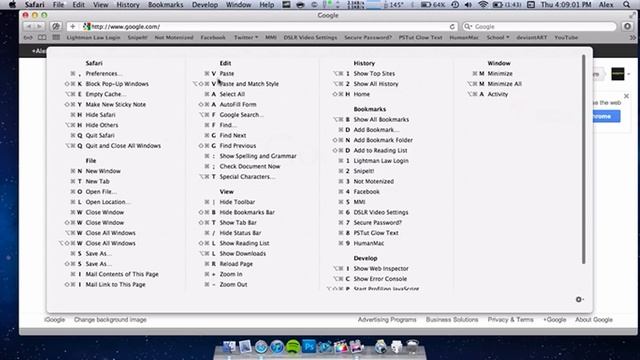Click the iGoogle footer link
Screen dimensions: 640x360
click(x=55, y=320)
